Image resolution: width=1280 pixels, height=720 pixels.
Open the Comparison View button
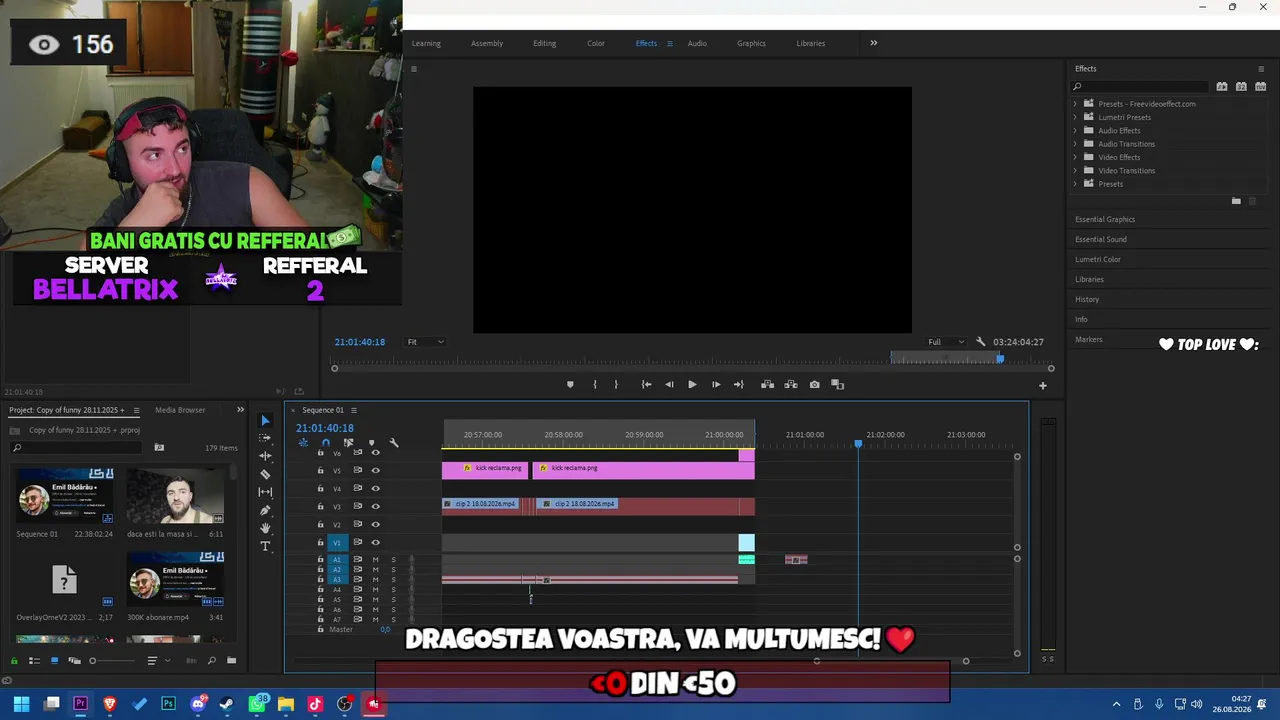(838, 385)
